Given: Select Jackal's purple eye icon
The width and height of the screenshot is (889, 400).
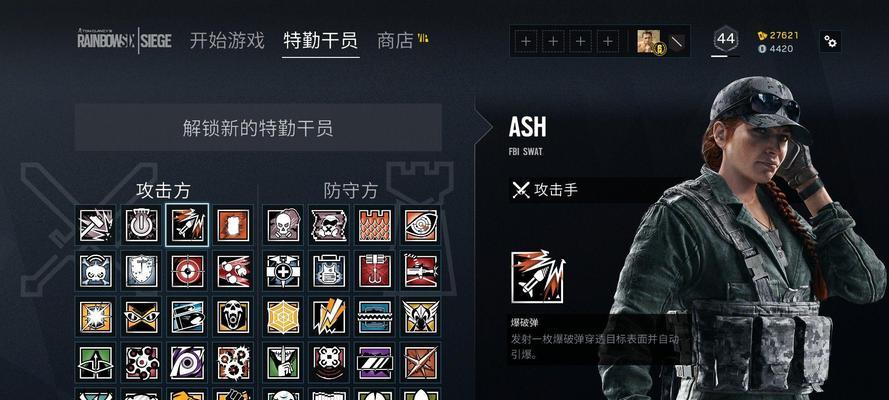Looking at the screenshot, I should (187, 363).
